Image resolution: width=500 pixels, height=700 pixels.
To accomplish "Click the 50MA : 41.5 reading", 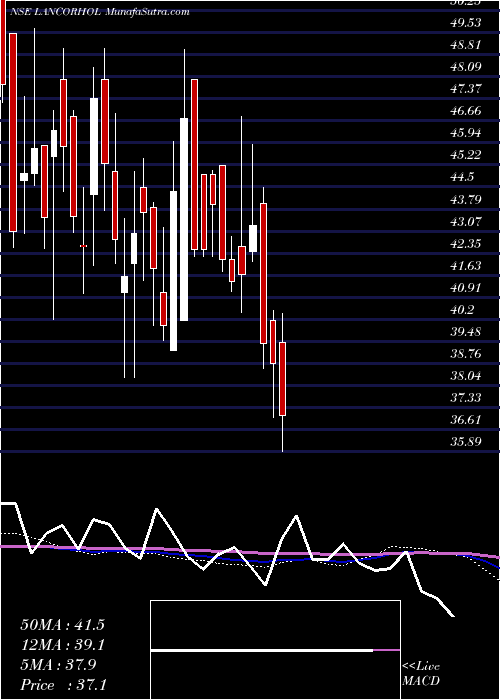I will pyautogui.click(x=62, y=625).
